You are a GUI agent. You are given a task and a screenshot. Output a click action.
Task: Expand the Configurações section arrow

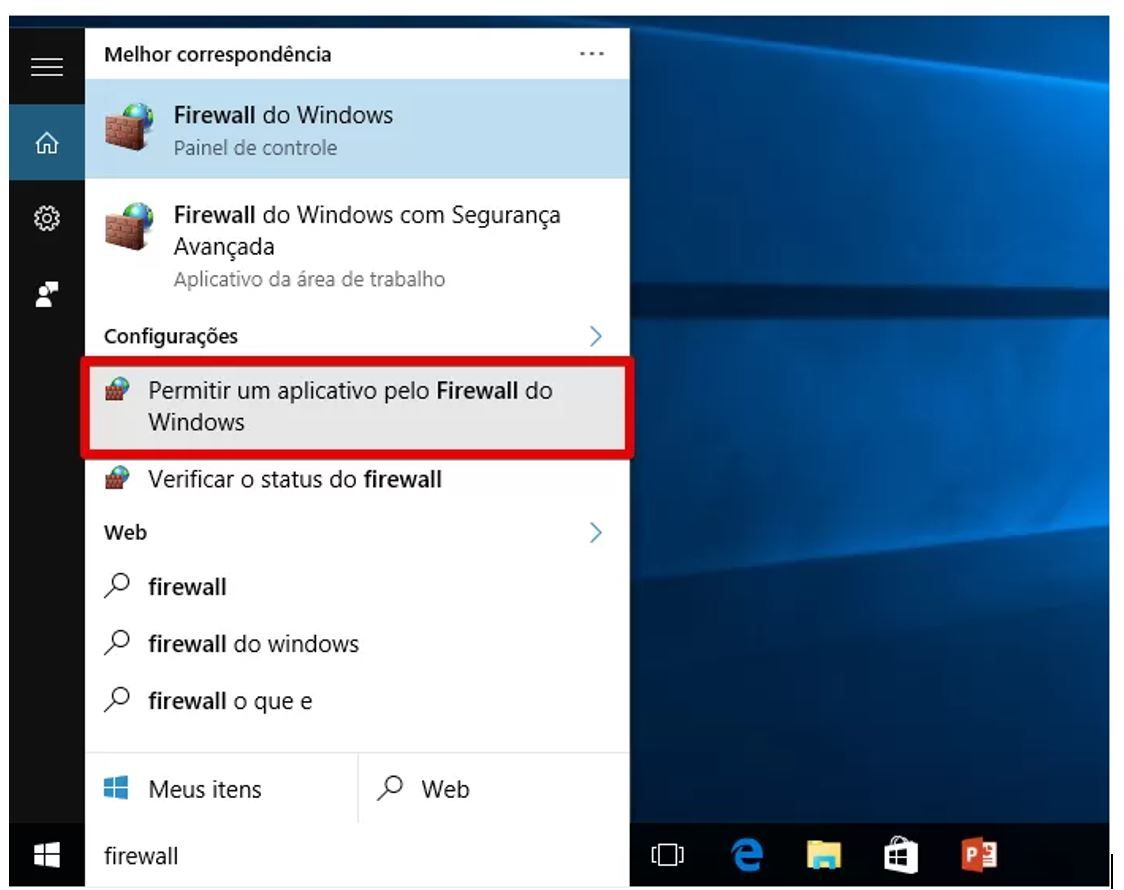point(596,336)
